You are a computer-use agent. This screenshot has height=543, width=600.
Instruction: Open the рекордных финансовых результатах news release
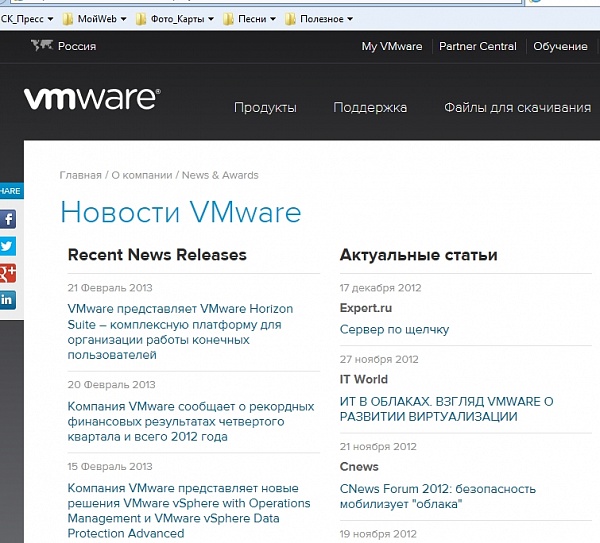click(191, 421)
